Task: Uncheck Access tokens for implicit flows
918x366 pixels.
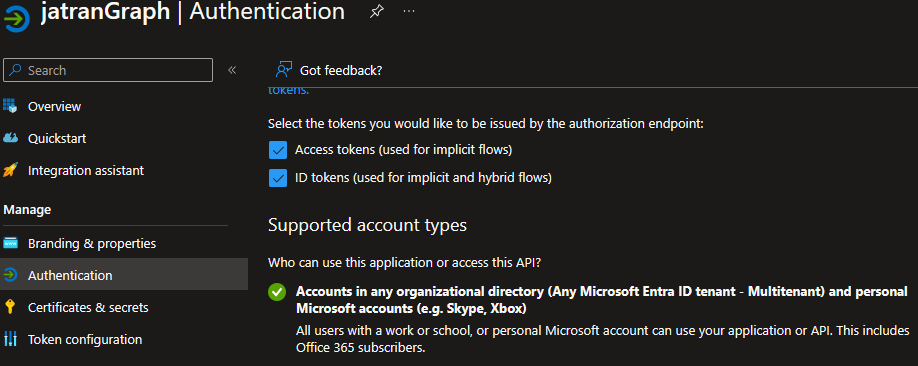Action: [x=278, y=150]
